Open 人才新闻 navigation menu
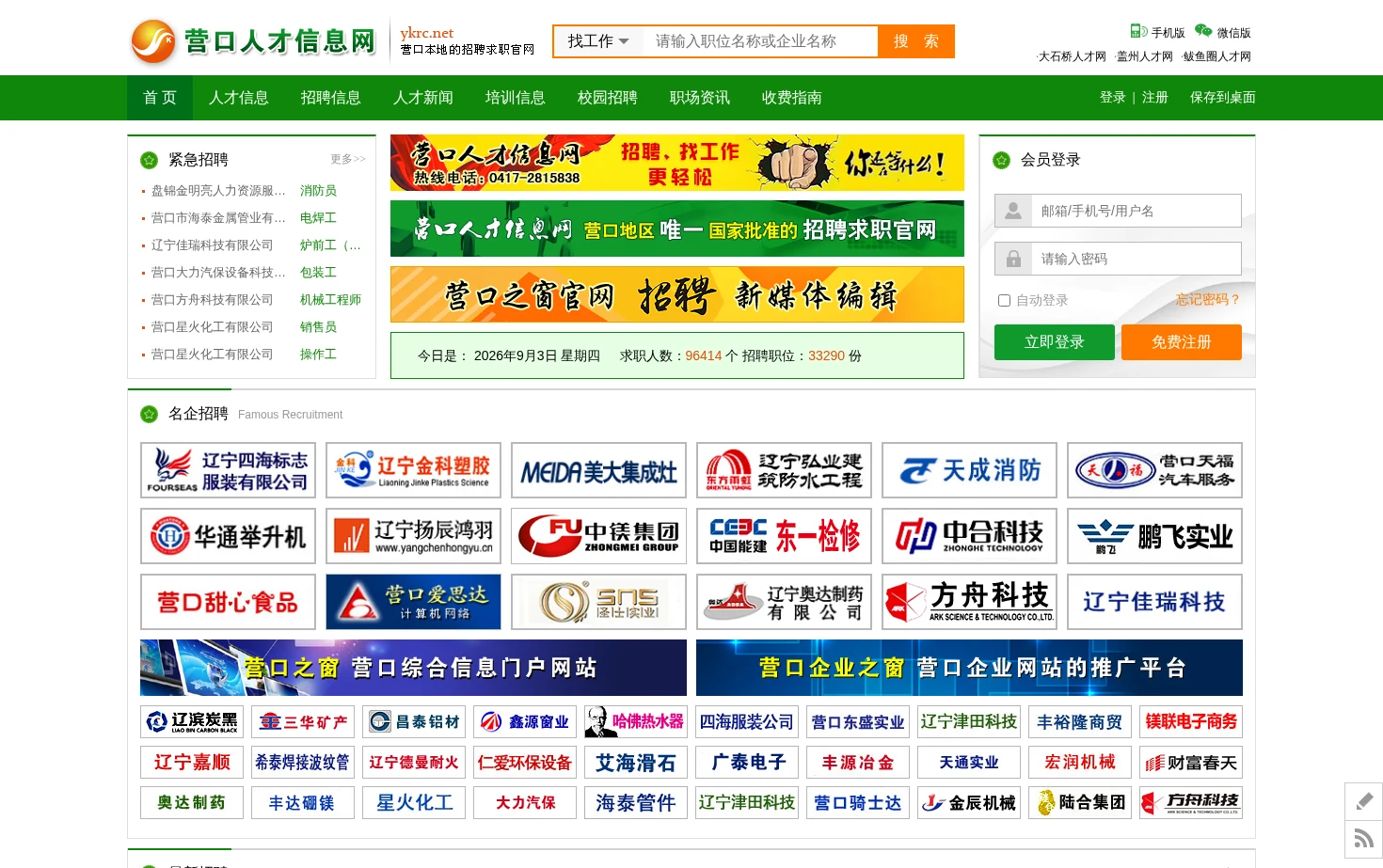Viewport: 1383px width, 868px height. pos(423,98)
